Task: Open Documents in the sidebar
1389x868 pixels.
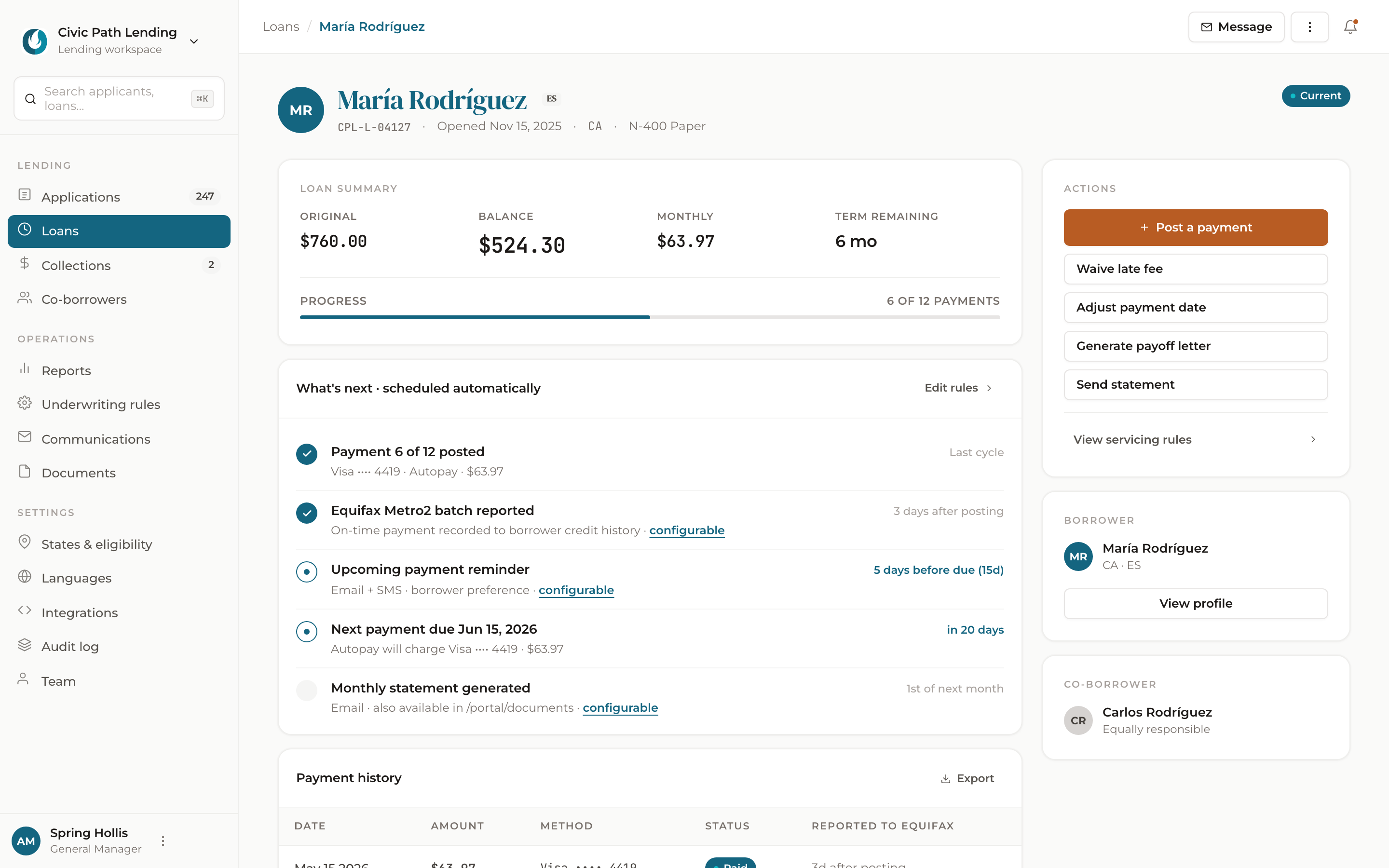Action: pyautogui.click(x=119, y=473)
